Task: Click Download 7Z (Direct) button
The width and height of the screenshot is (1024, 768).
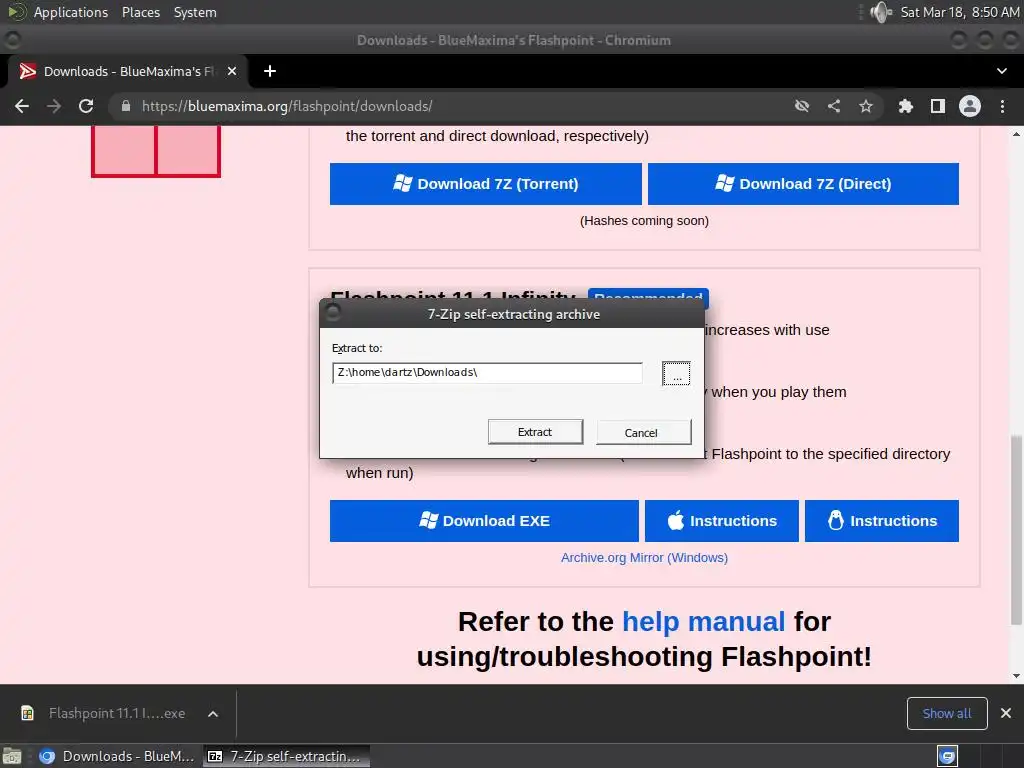Action: pyautogui.click(x=803, y=184)
